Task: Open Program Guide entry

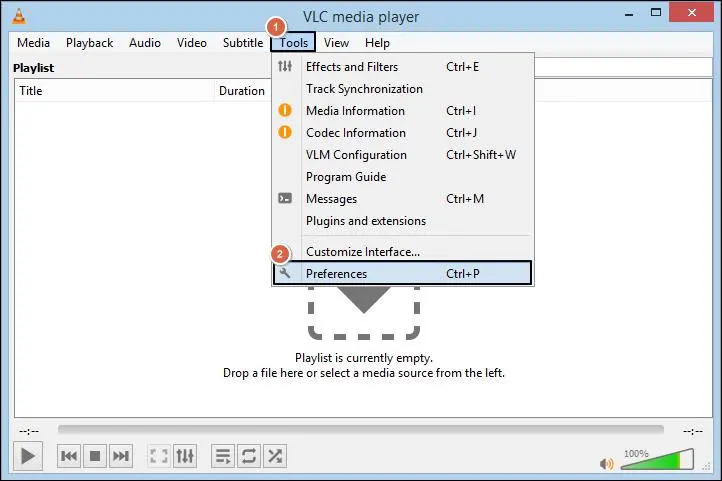Action: (403, 177)
